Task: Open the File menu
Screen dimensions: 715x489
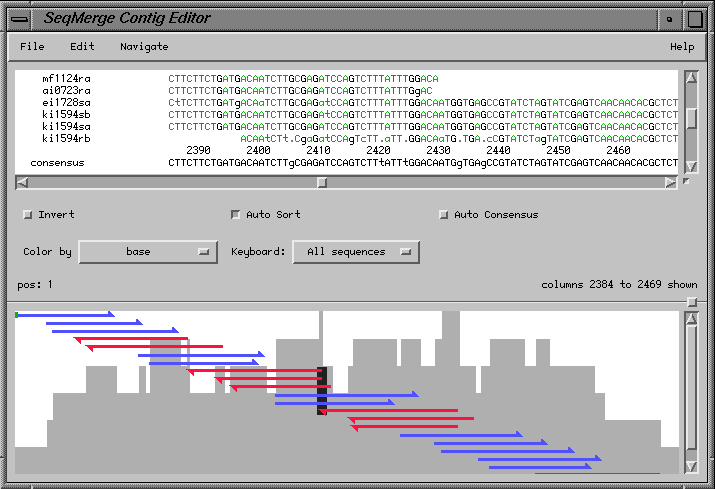Action: pos(32,47)
